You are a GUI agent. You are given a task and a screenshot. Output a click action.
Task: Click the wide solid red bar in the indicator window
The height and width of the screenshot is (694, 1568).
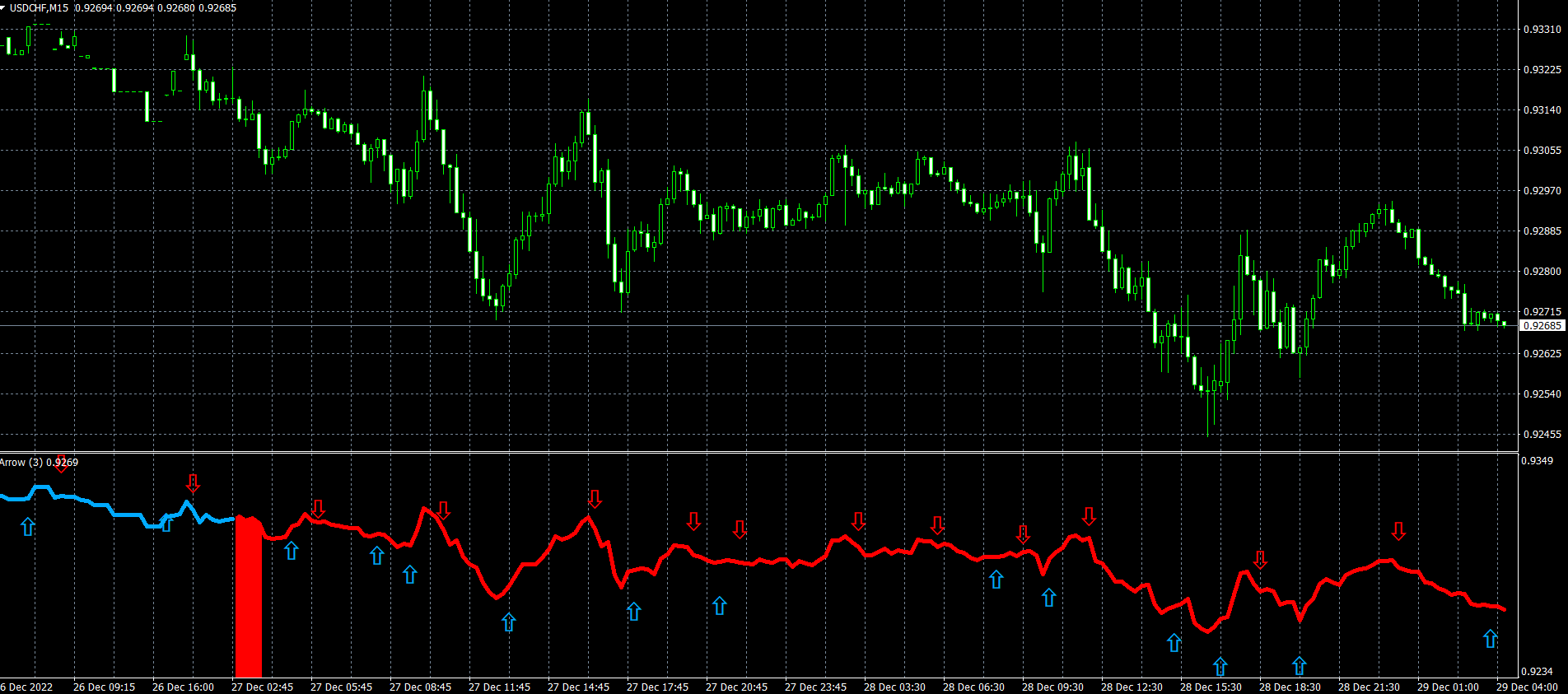(x=249, y=597)
